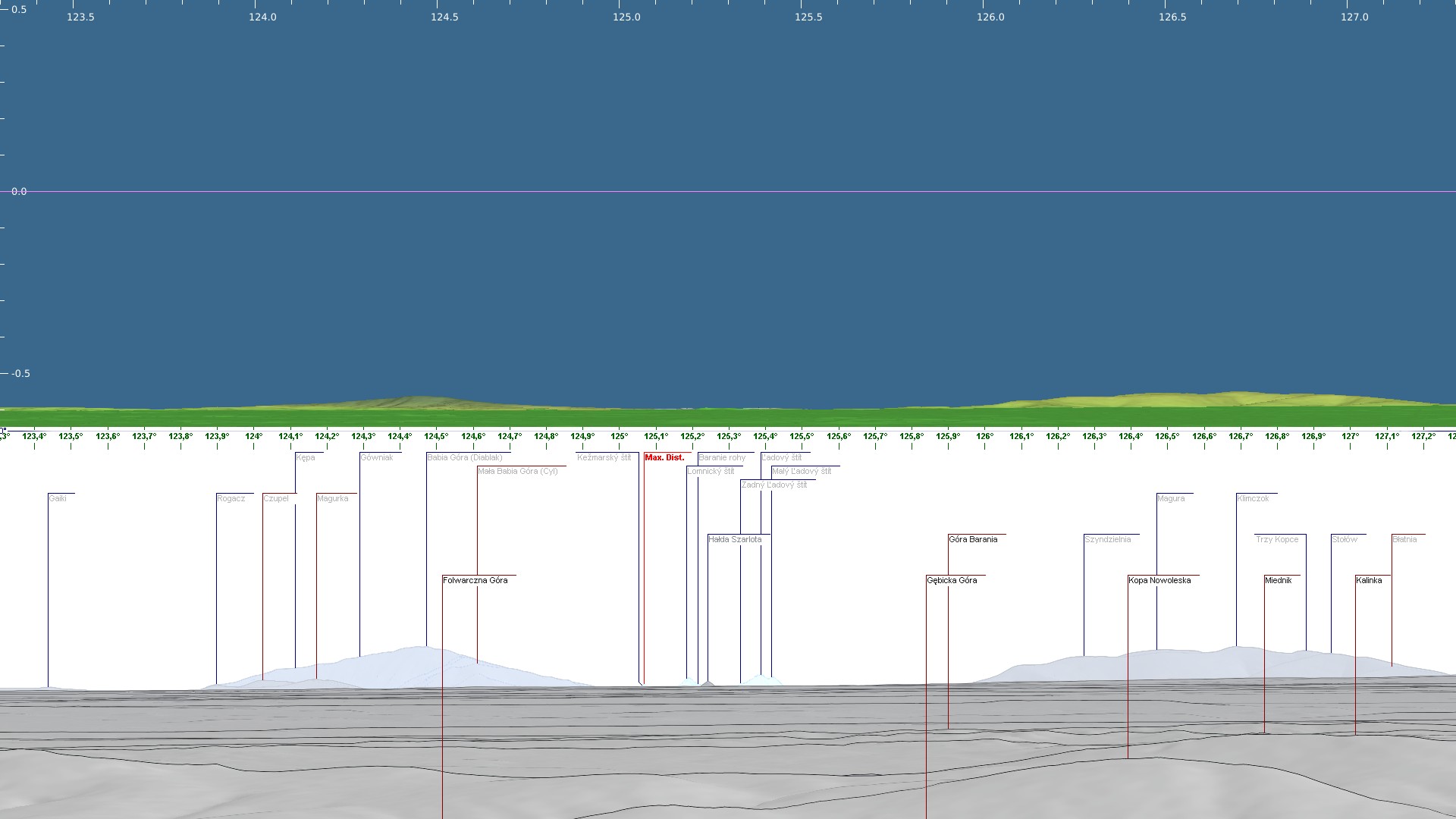
Task: Click the Kalinka label
Action: coord(1369,580)
